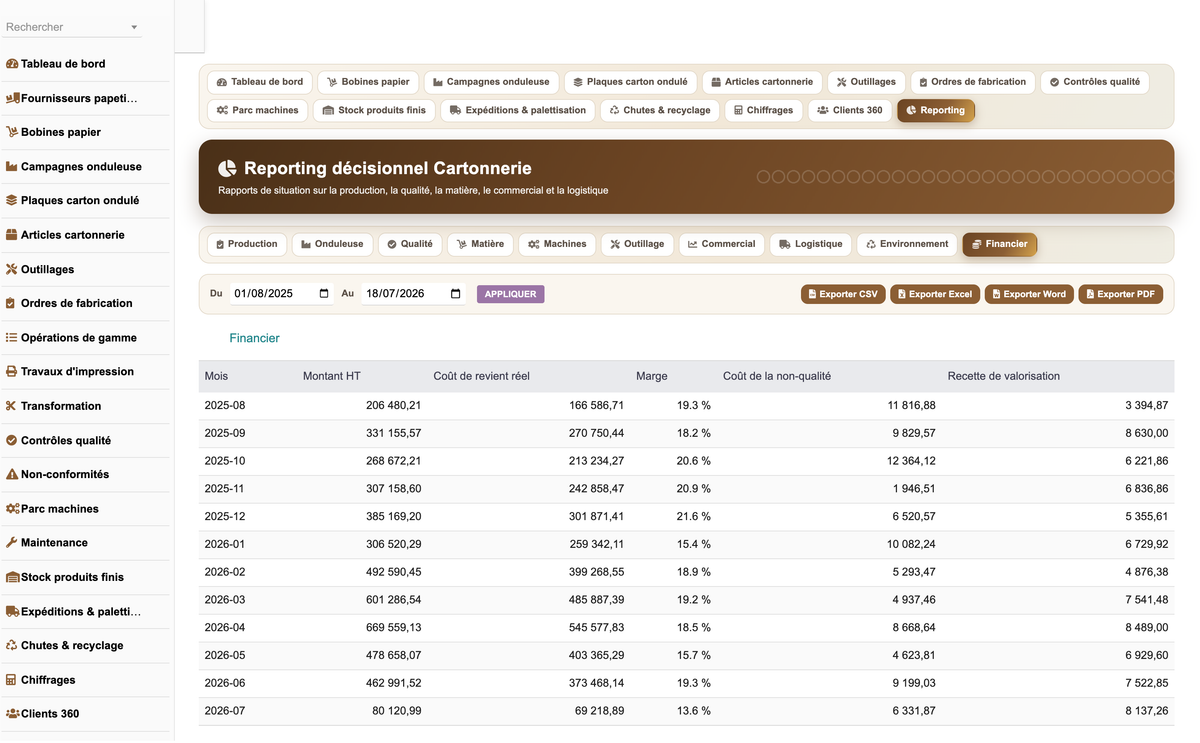Click the Expéditions truck icon in sidebar
This screenshot has height=743, width=1200.
click(13, 611)
